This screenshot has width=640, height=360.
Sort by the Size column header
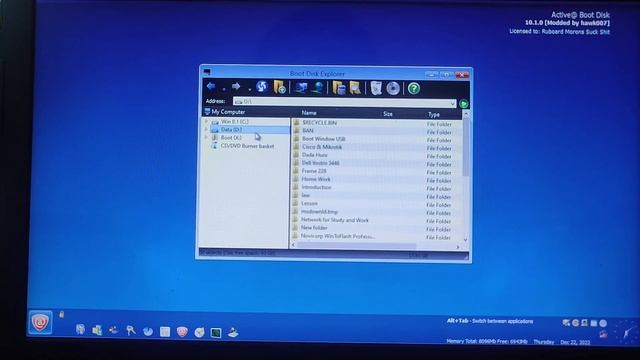388,114
